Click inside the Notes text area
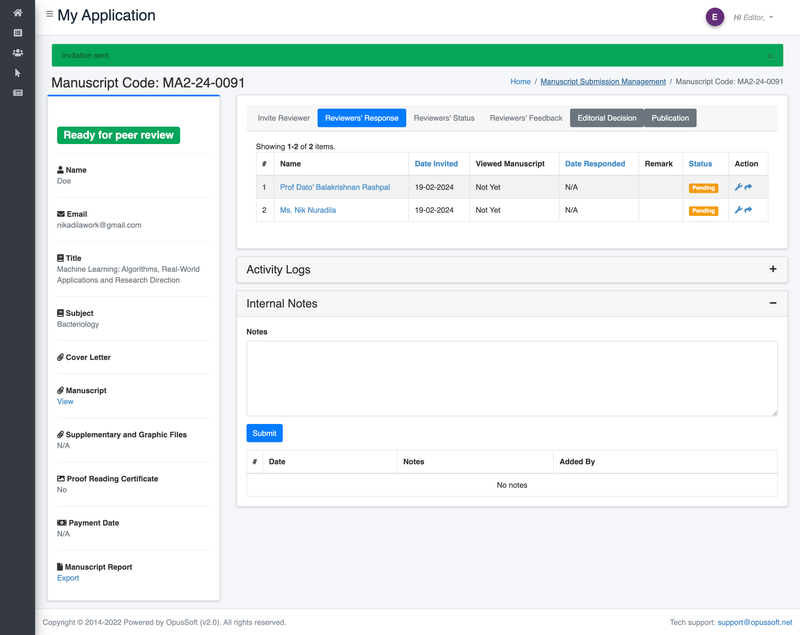 (512, 378)
